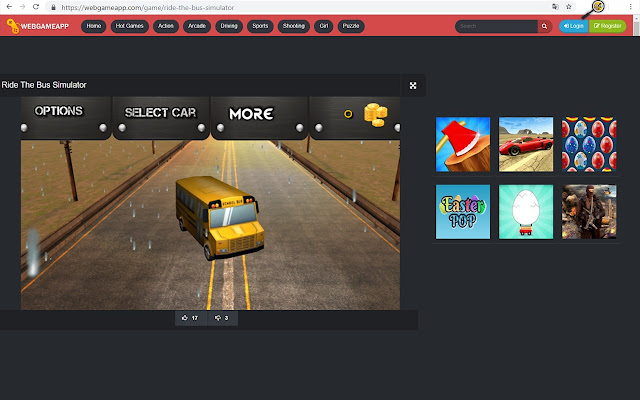Screen dimensions: 640x400
Task: Open the cracked egg on cart thumbnail
Action: [x=526, y=212]
